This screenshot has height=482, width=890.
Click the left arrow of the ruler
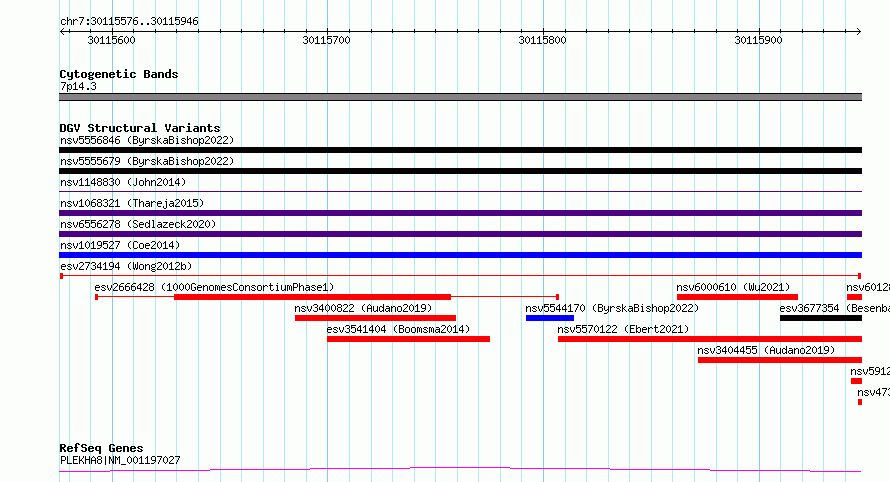[x=62, y=31]
